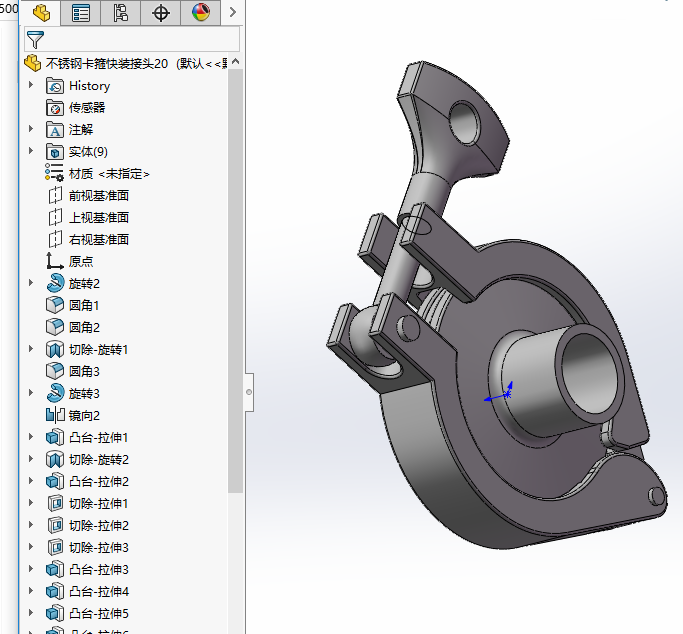Image resolution: width=683 pixels, height=634 pixels.
Task: Click 材质 <未指定> material entry
Action: coord(108,174)
